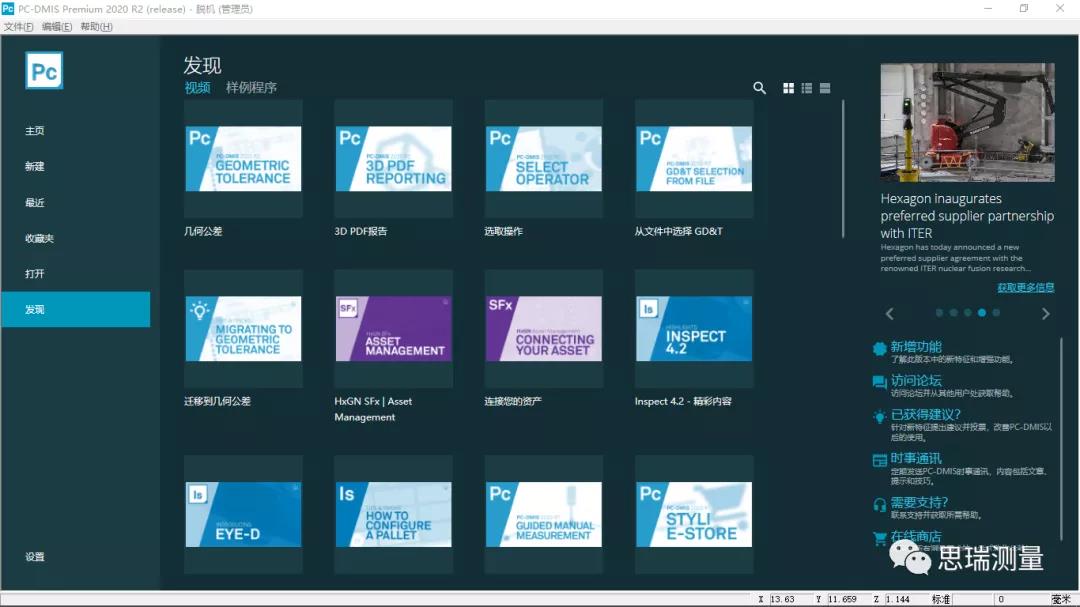
Task: Click the Z value 1.144 in status bar
Action: click(x=897, y=599)
